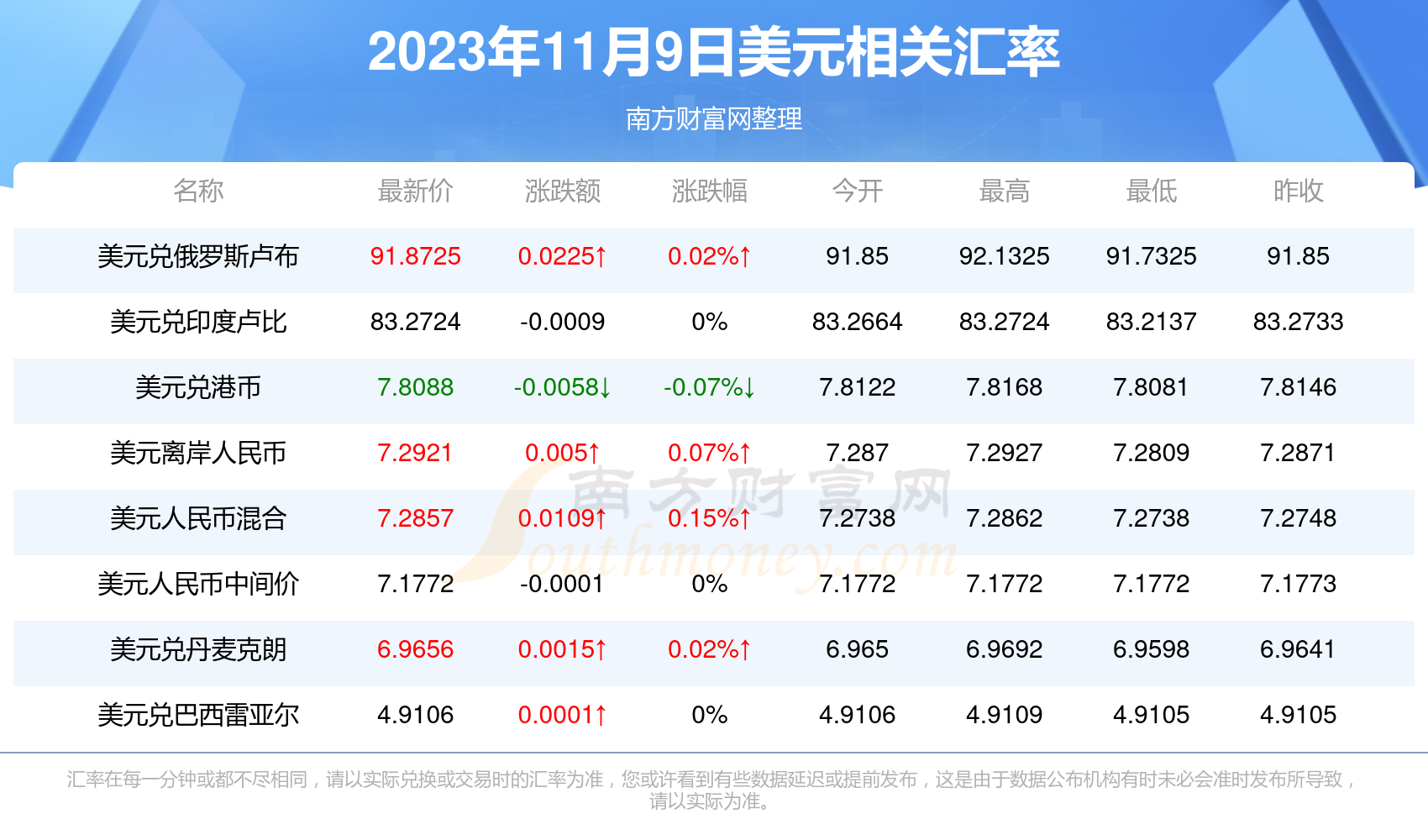The image size is (1428, 840).
Task: Click the row name 美元人民币混合
Action: [198, 518]
